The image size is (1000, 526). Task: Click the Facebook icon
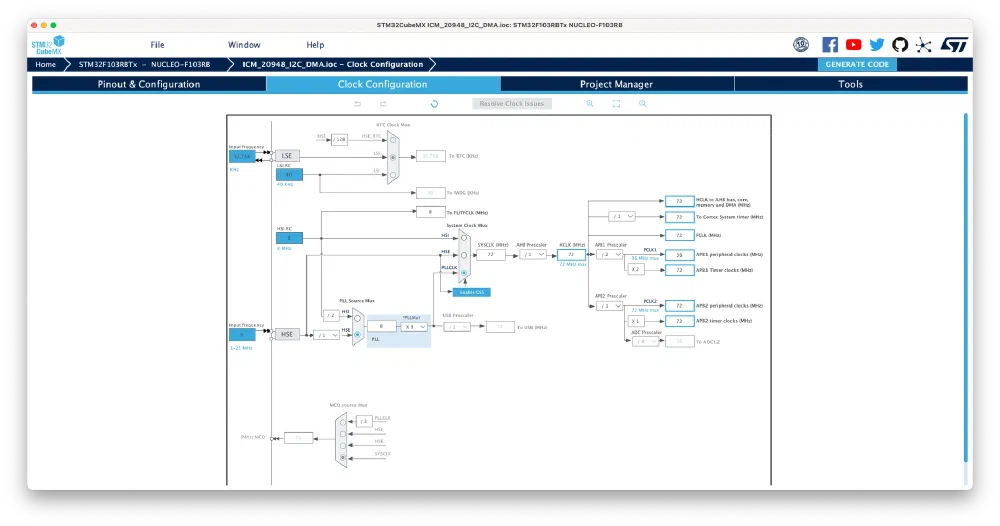(x=830, y=45)
